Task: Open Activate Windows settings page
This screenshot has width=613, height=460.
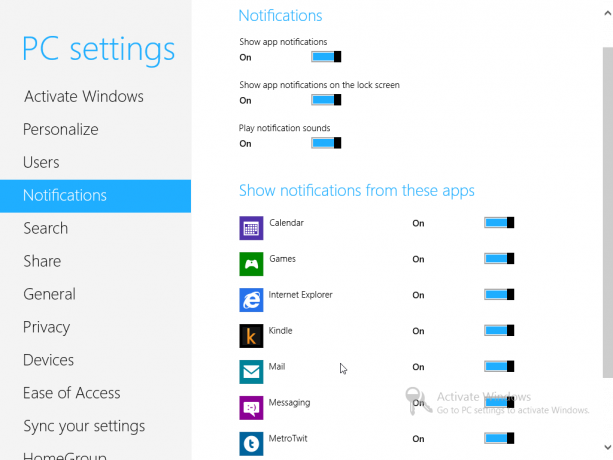Action: click(84, 97)
